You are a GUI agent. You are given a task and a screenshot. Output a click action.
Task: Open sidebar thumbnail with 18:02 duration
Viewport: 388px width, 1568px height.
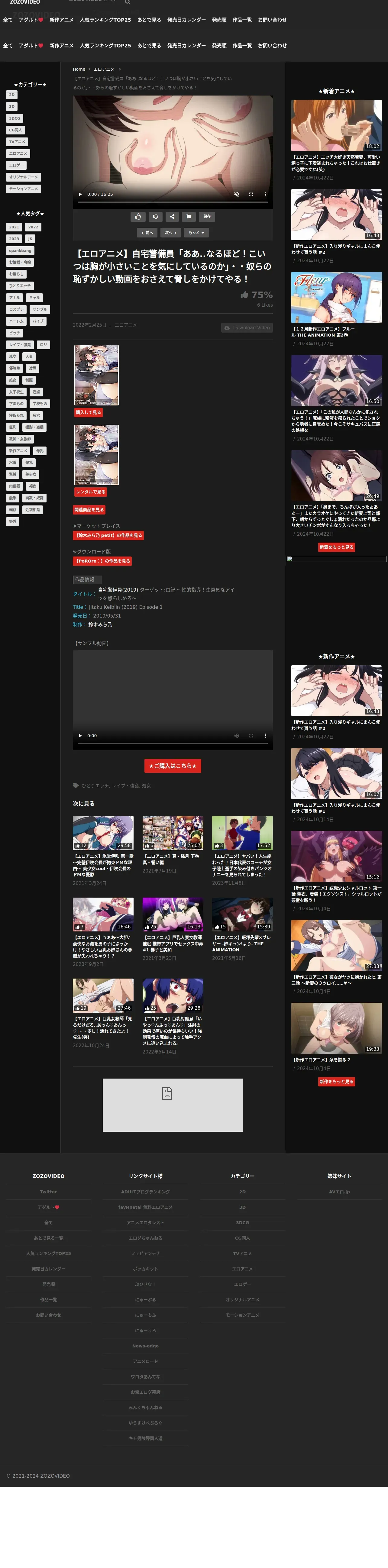pyautogui.click(x=336, y=125)
